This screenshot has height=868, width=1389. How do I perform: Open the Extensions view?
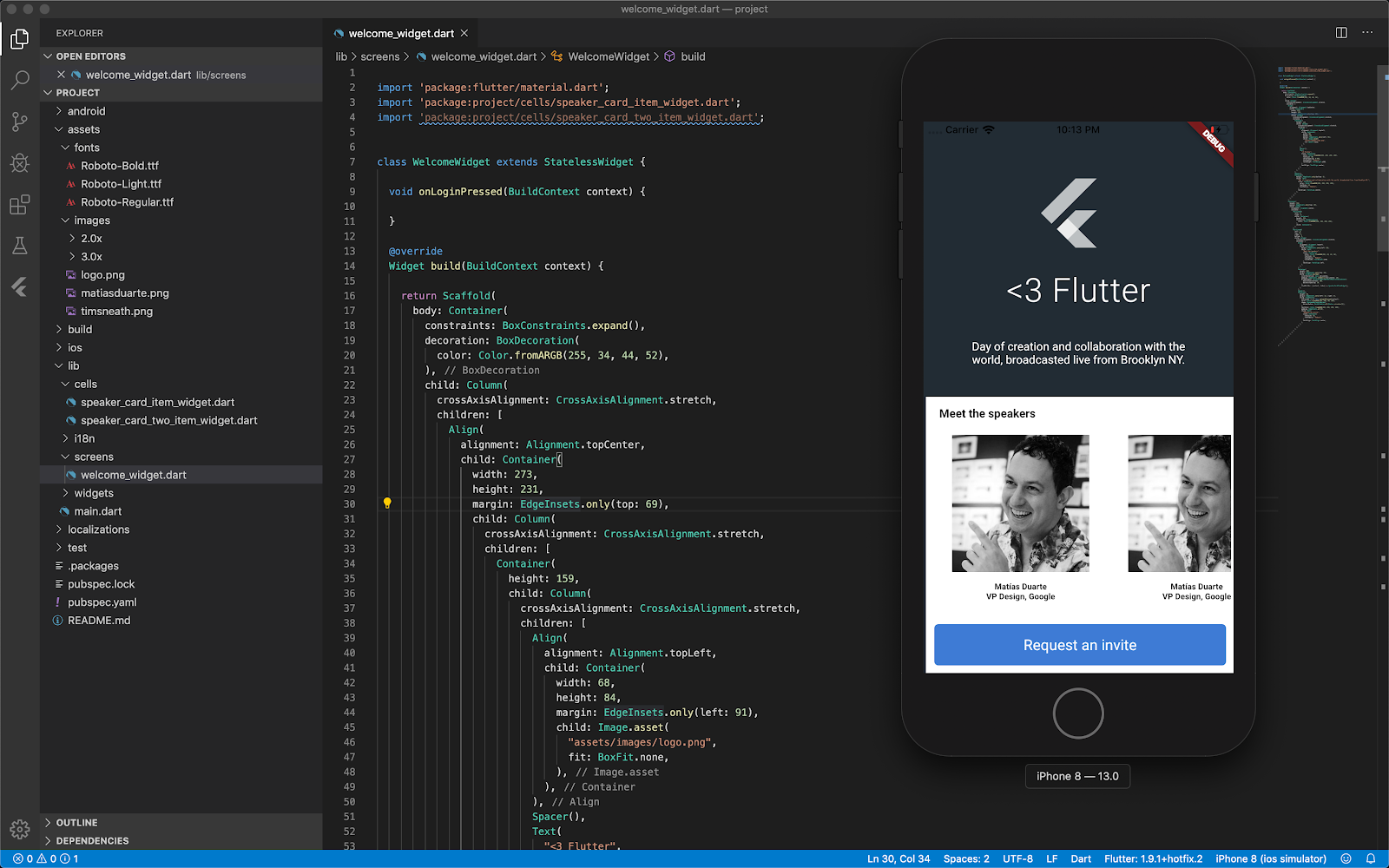[19, 205]
